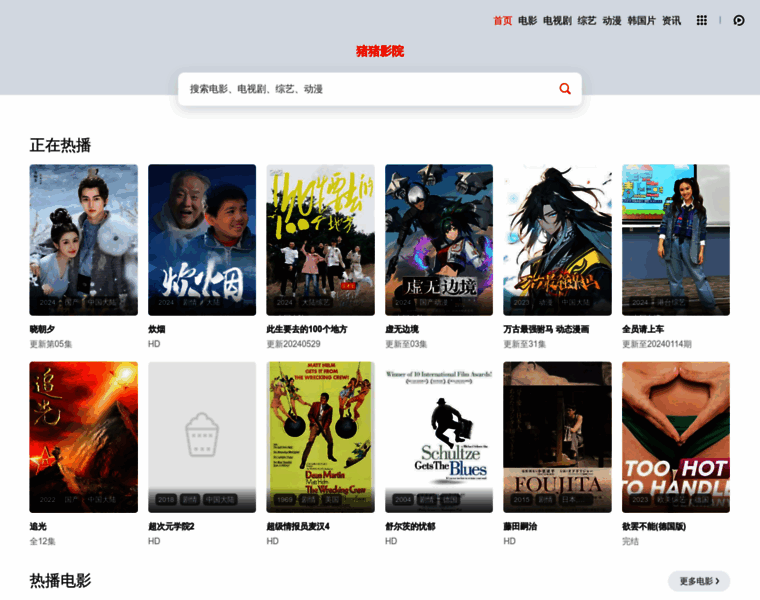Go to 首页 nav tab
Screen dimensions: 760x600
point(503,20)
